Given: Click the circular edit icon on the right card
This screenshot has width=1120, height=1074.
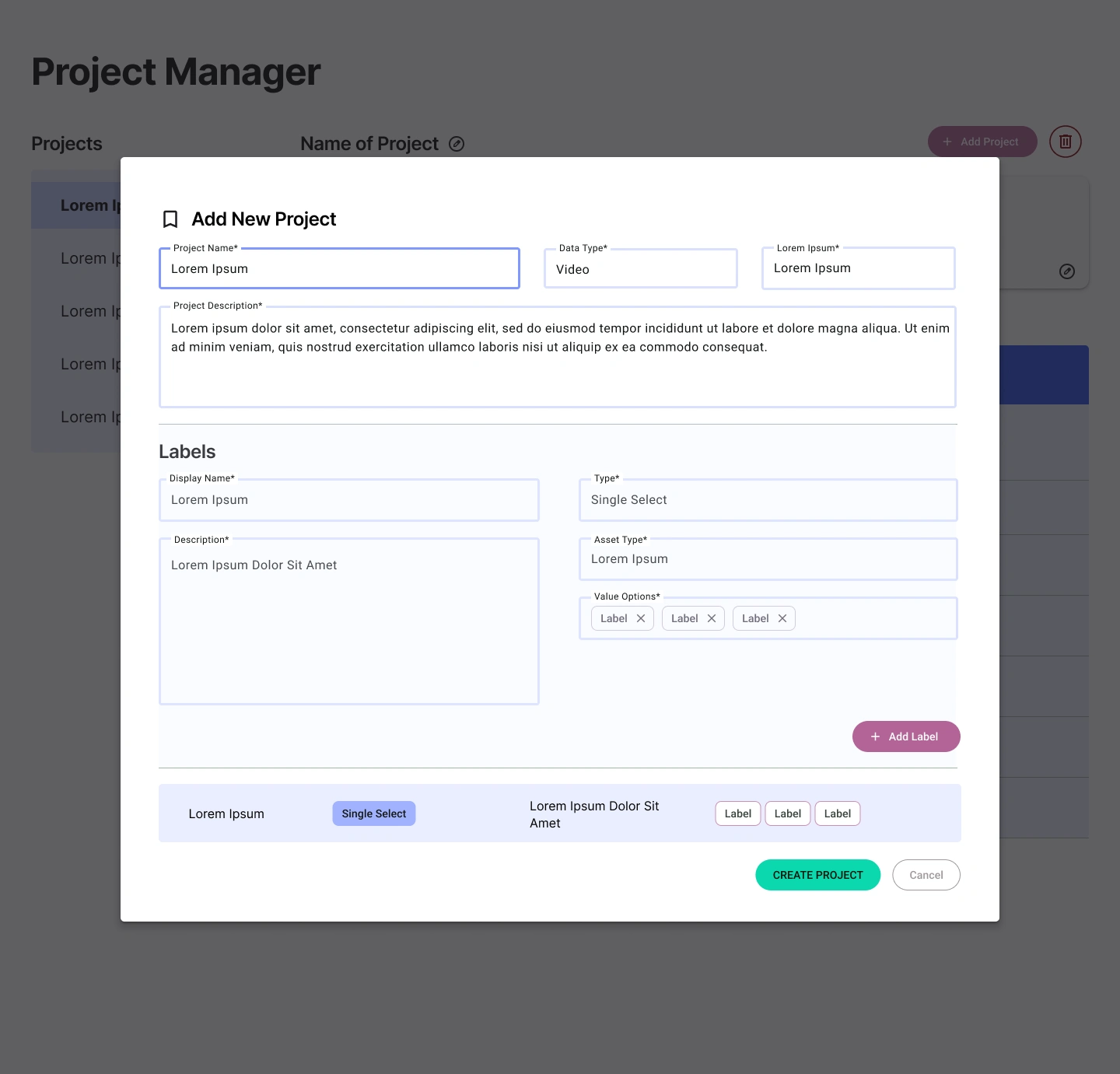Looking at the screenshot, I should (1067, 271).
